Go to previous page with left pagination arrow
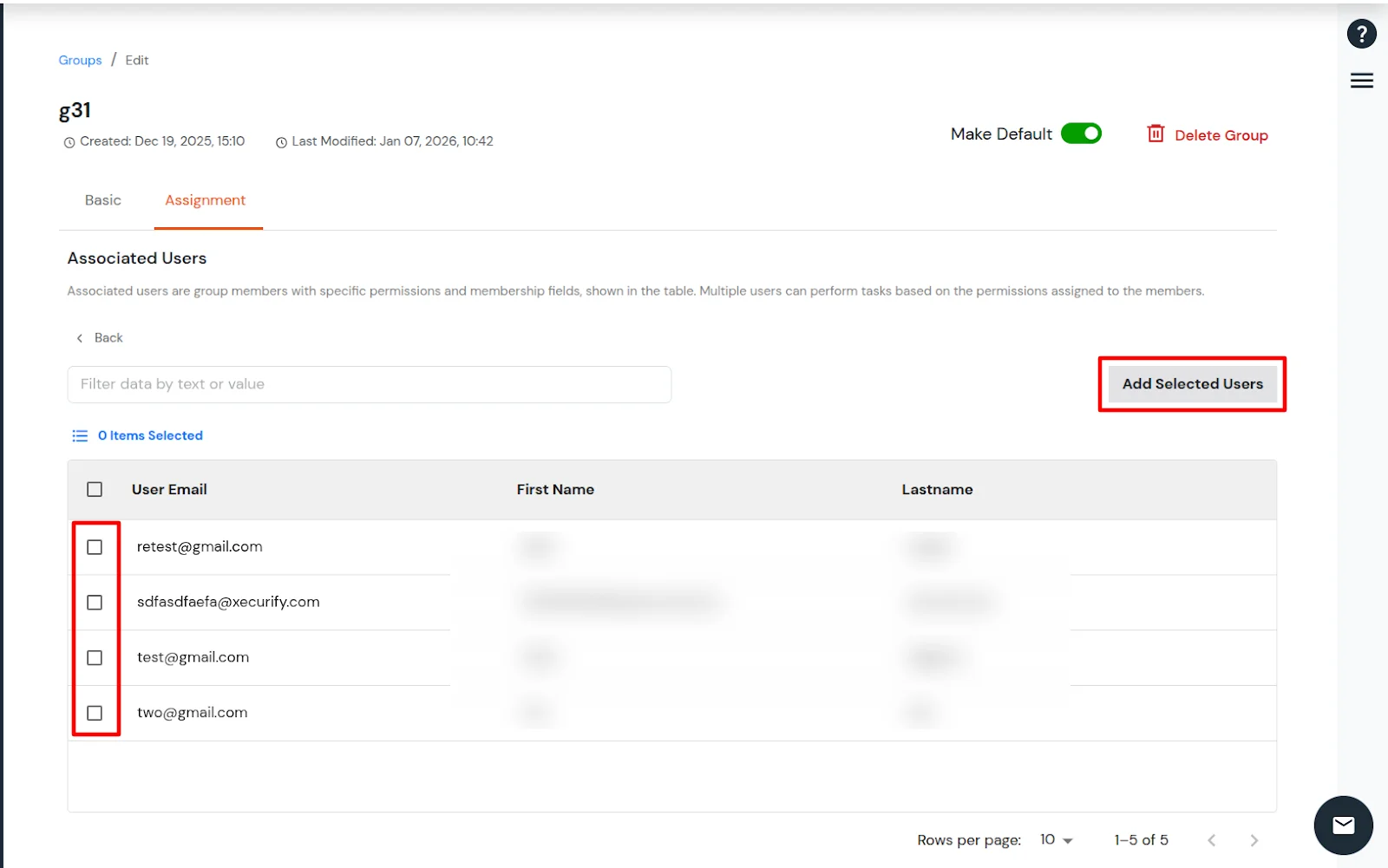Viewport: 1388px width, 868px height. click(1211, 839)
